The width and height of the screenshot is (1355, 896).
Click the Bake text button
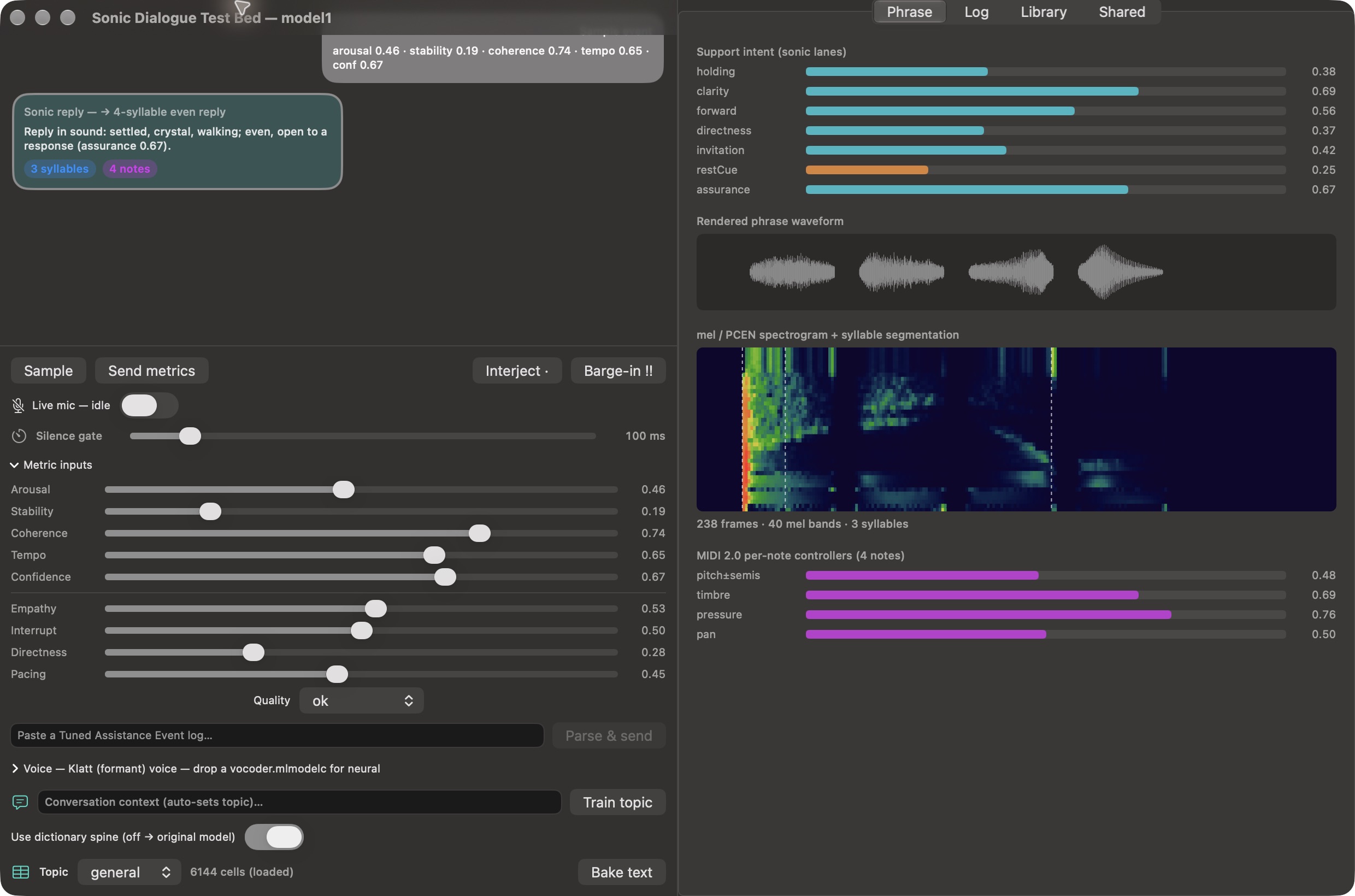621,872
